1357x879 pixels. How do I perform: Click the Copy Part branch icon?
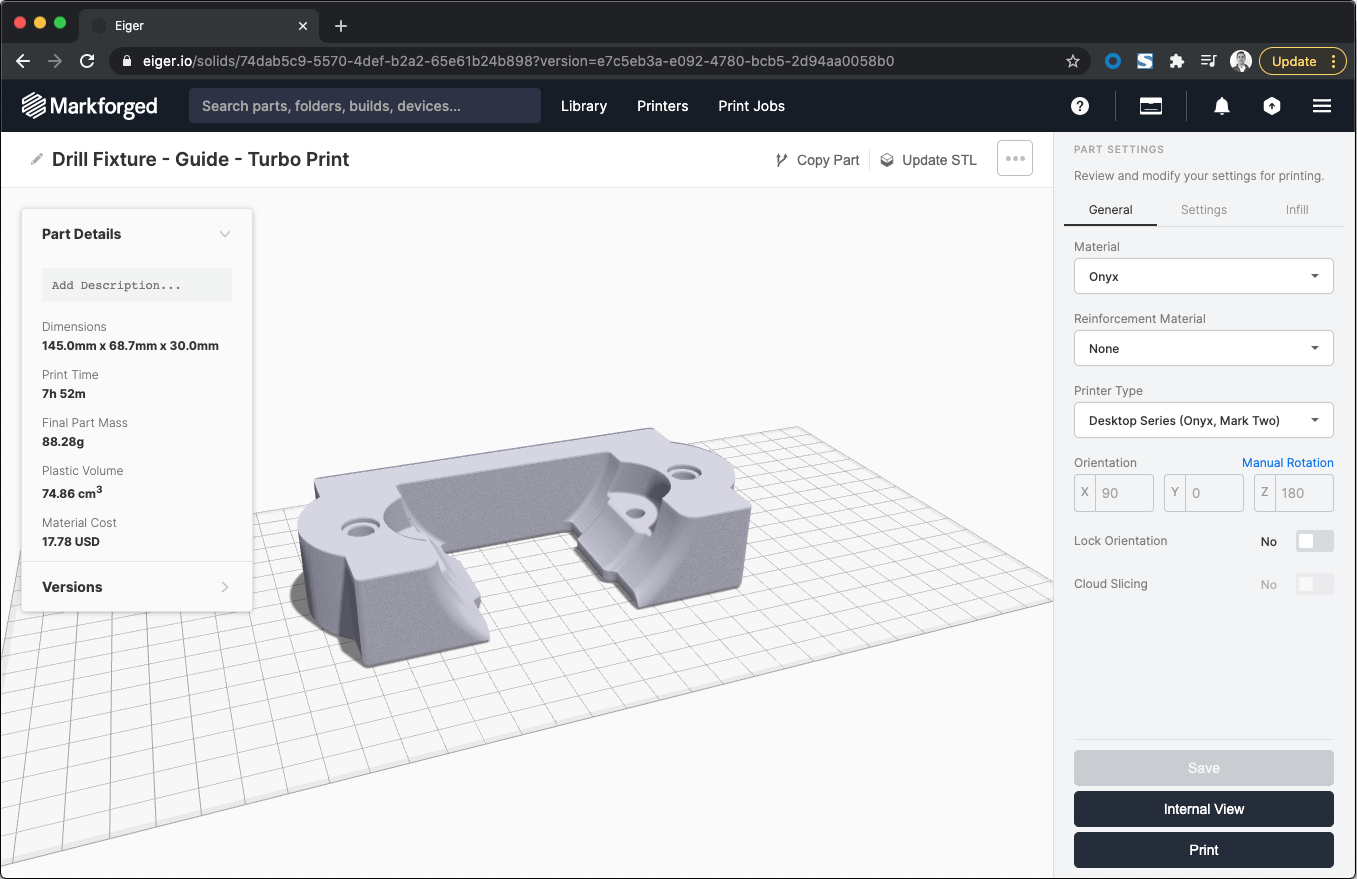coord(782,160)
